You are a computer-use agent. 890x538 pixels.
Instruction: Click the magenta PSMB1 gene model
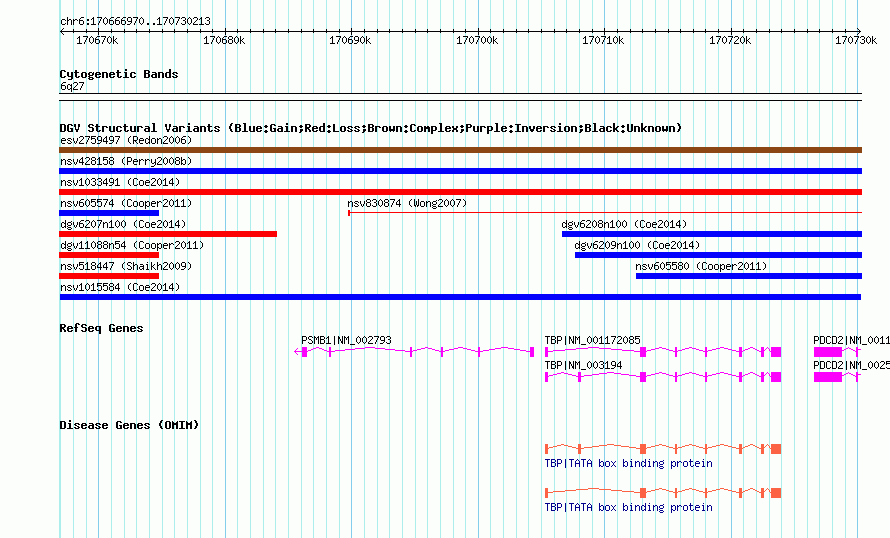pyautogui.click(x=414, y=352)
